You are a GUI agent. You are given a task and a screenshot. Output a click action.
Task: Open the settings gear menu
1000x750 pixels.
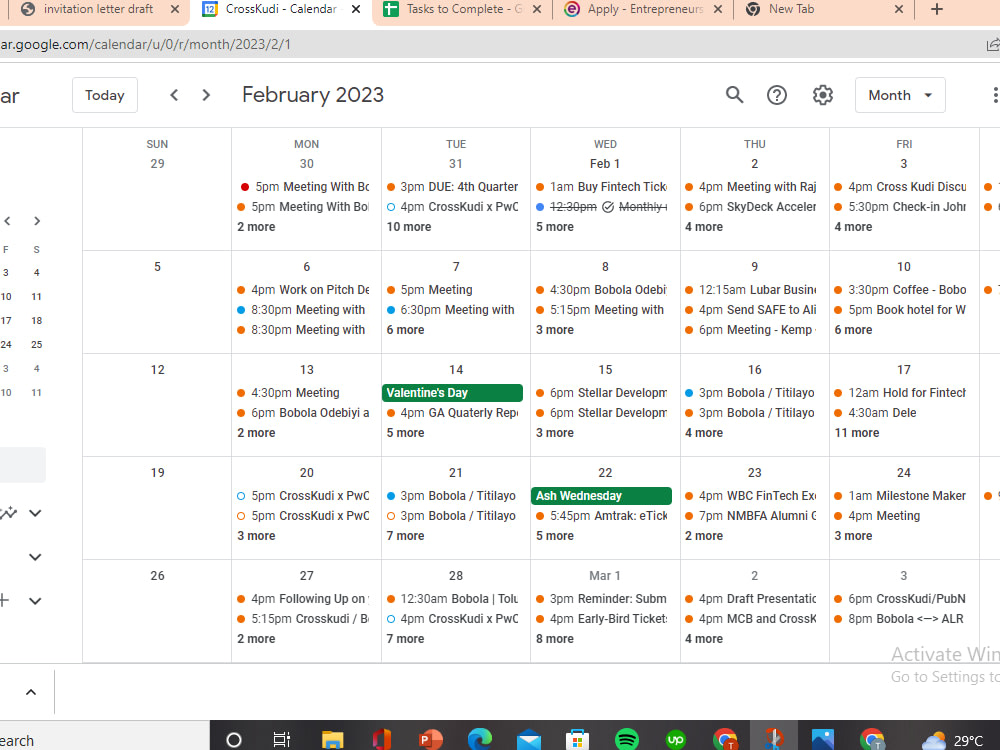point(823,95)
